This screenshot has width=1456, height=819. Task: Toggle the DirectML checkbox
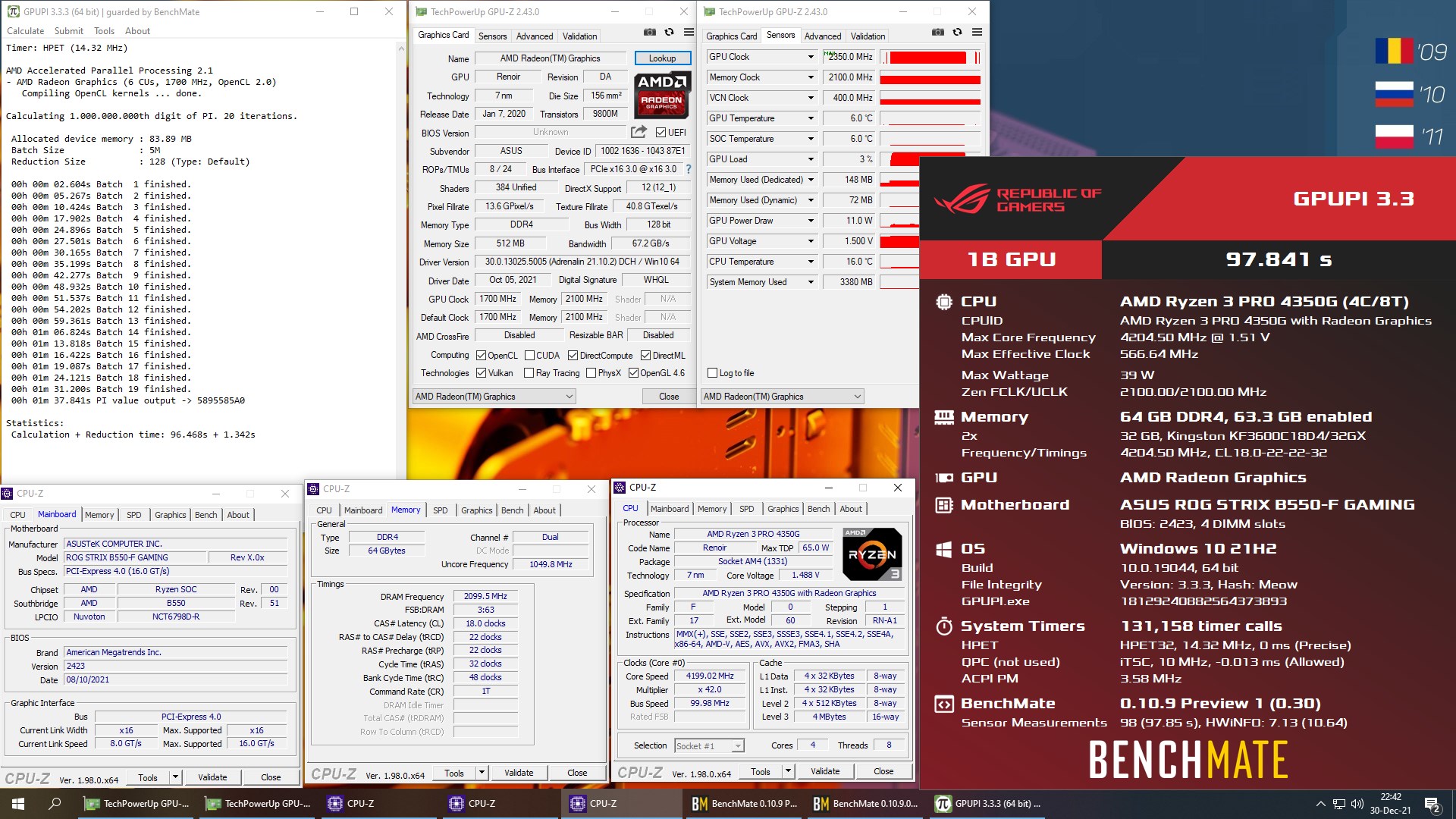point(645,355)
